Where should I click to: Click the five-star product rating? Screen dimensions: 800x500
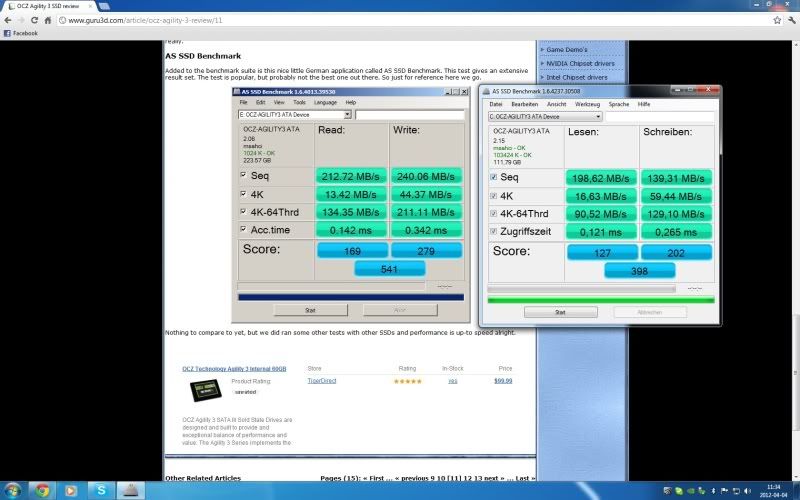(408, 381)
